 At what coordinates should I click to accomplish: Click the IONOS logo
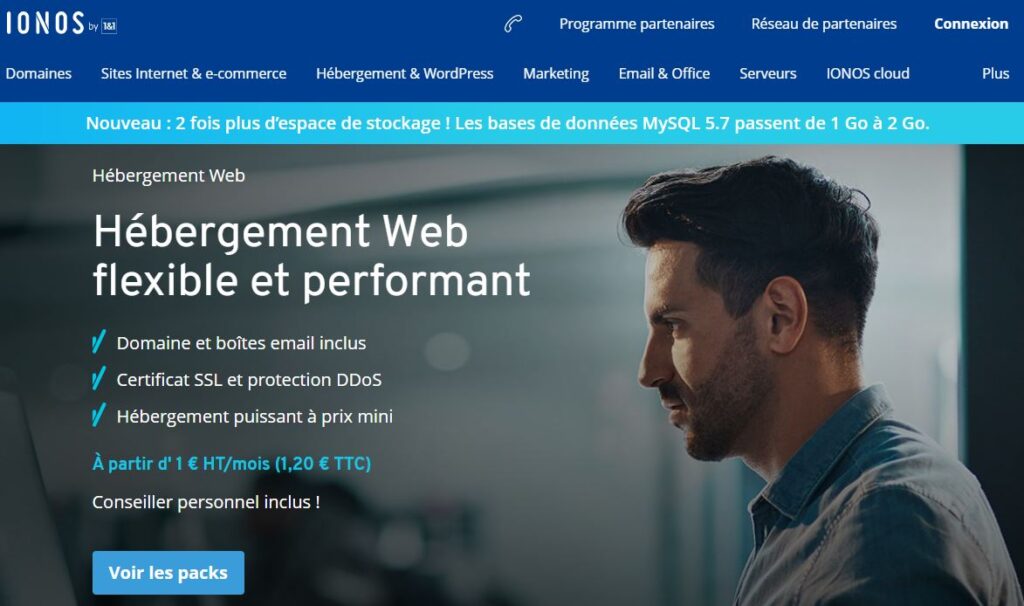[x=45, y=23]
